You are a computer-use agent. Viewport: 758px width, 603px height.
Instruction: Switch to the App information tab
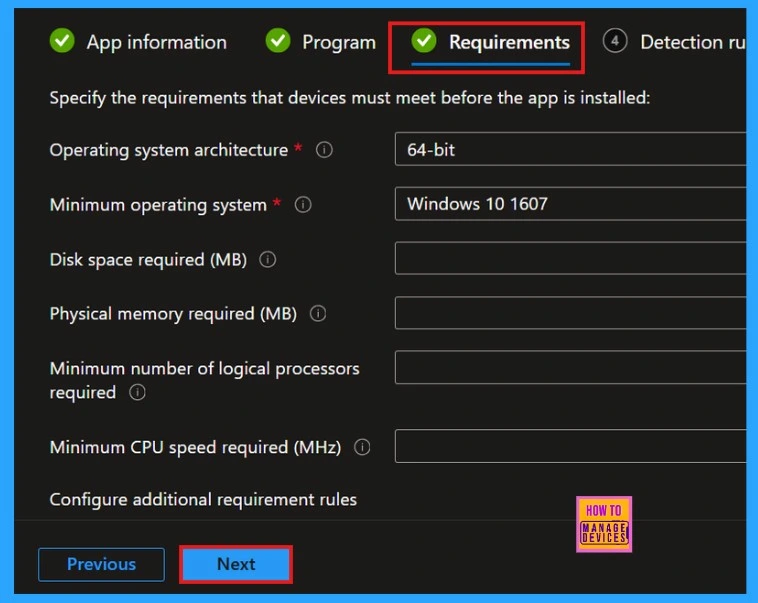click(x=138, y=42)
